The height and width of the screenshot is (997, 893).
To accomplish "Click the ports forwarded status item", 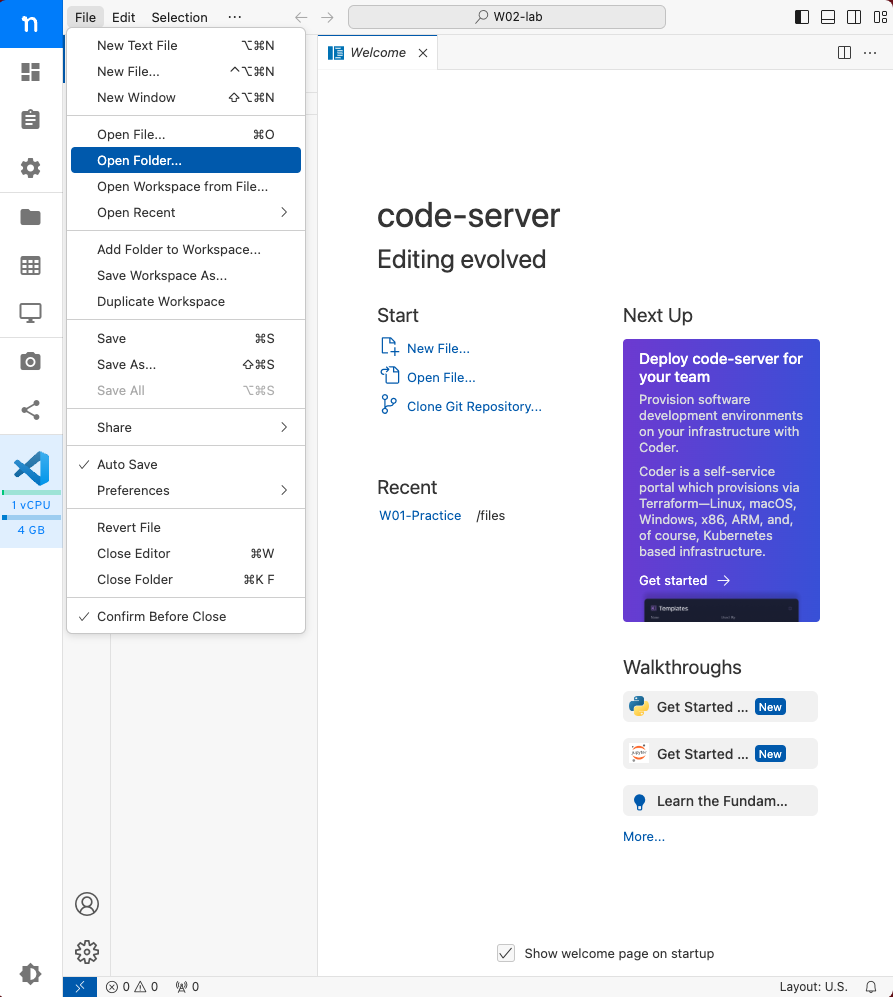I will 188,987.
